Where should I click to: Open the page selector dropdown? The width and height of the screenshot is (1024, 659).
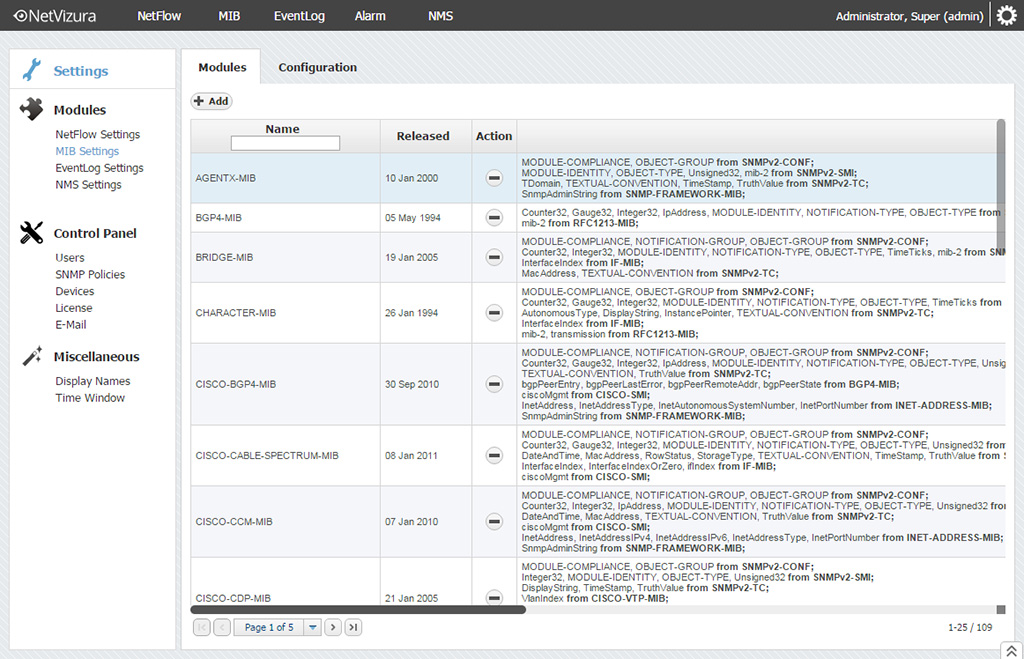[x=312, y=627]
